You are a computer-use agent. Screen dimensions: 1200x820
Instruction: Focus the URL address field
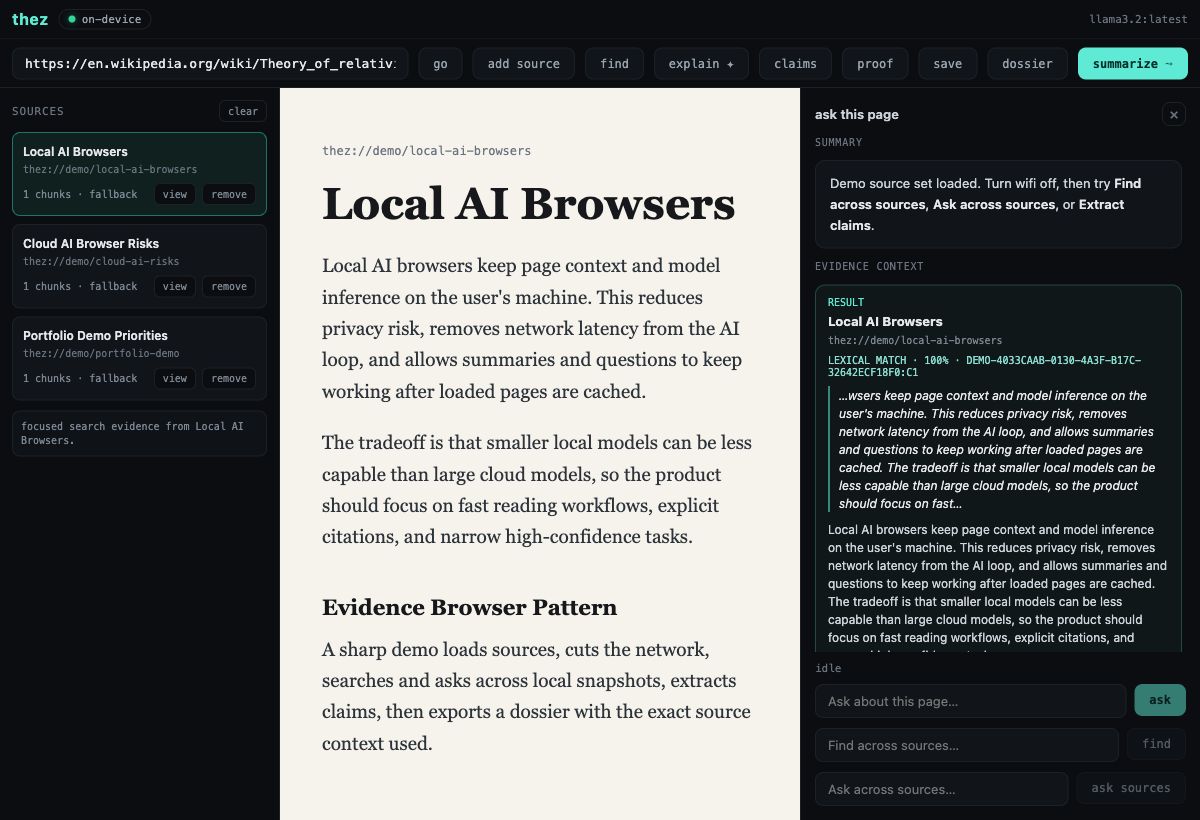[x=210, y=63]
